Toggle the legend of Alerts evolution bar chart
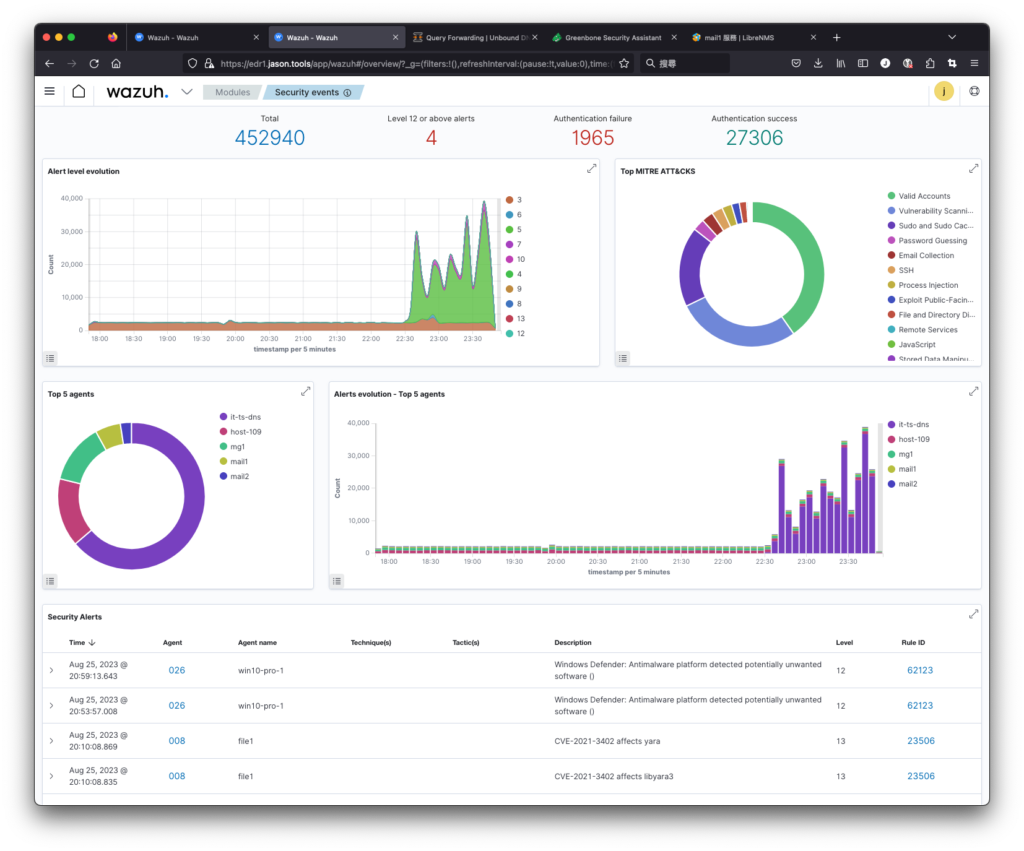The width and height of the screenshot is (1024, 851). point(337,581)
